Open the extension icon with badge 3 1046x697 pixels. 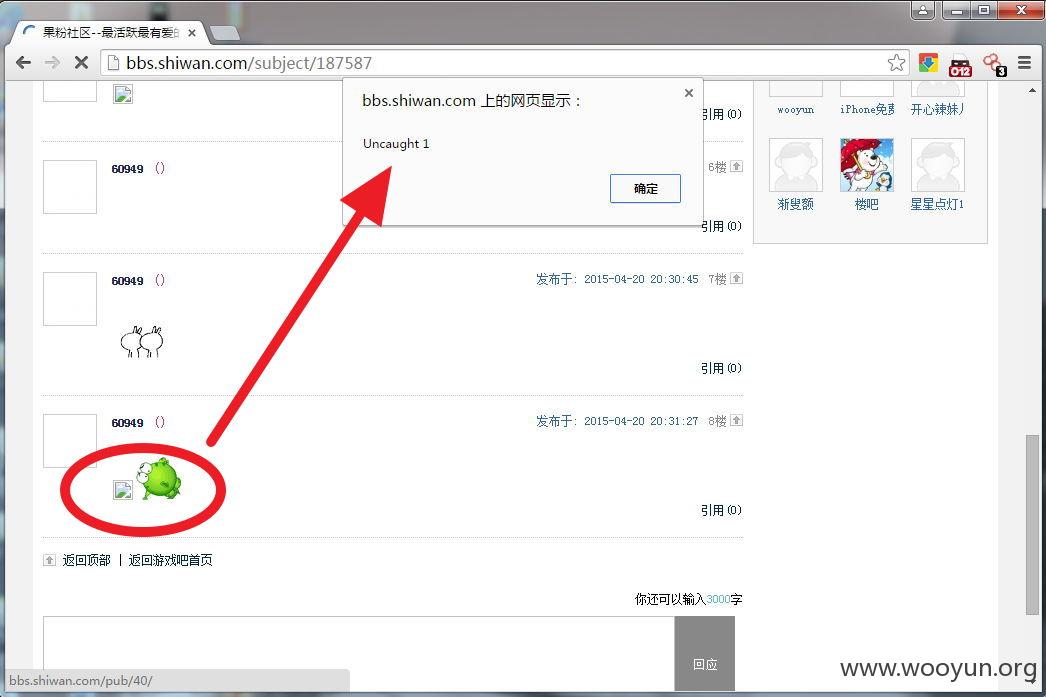point(994,65)
